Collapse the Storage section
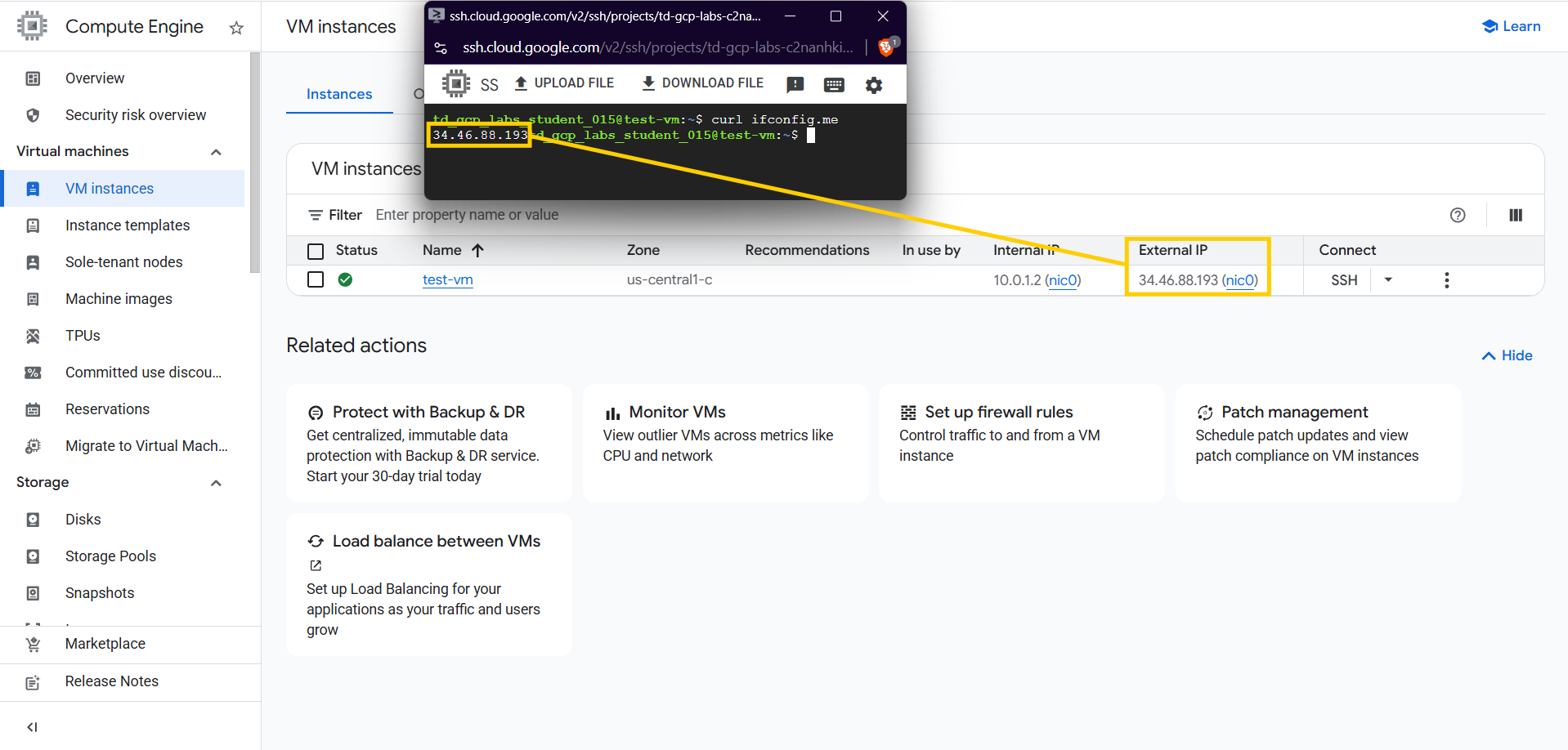1568x750 pixels. tap(216, 483)
